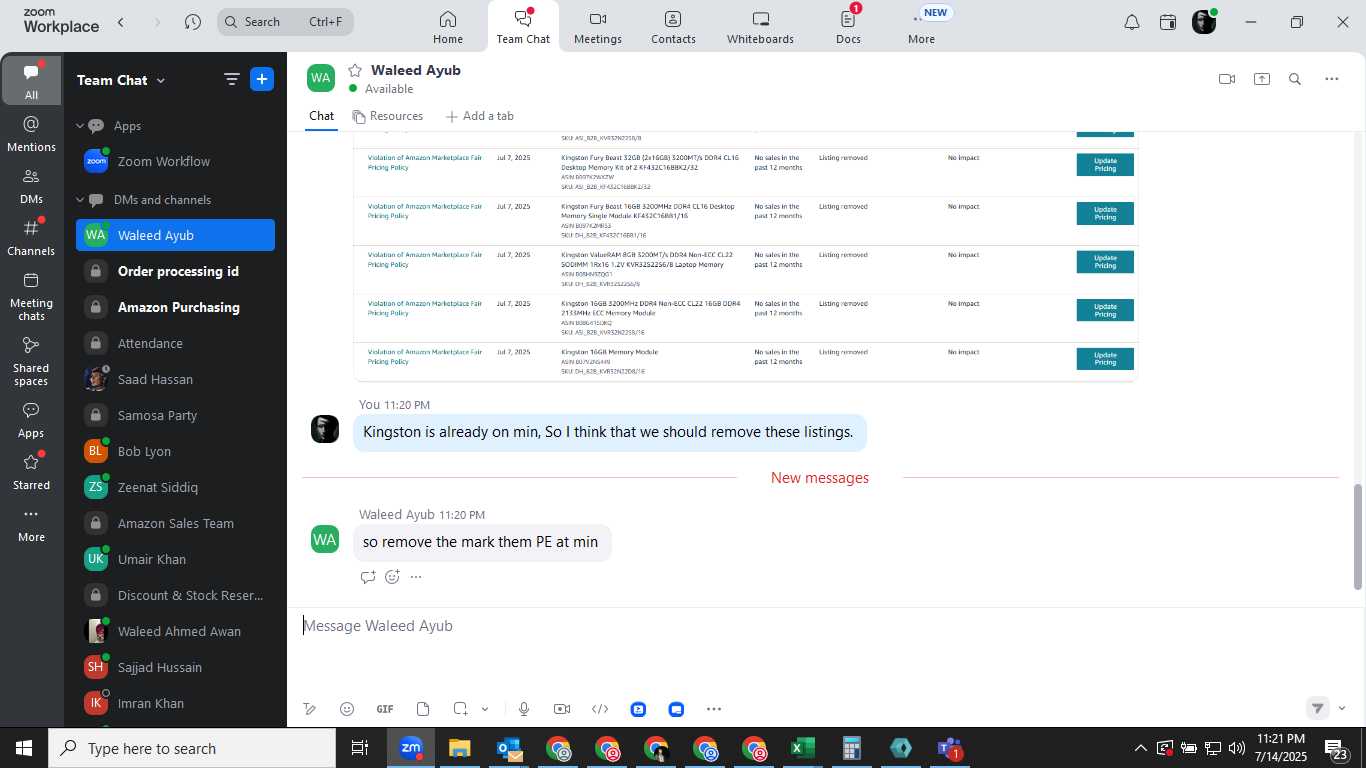
Task: Open Starred in the sidebar
Action: (31, 472)
